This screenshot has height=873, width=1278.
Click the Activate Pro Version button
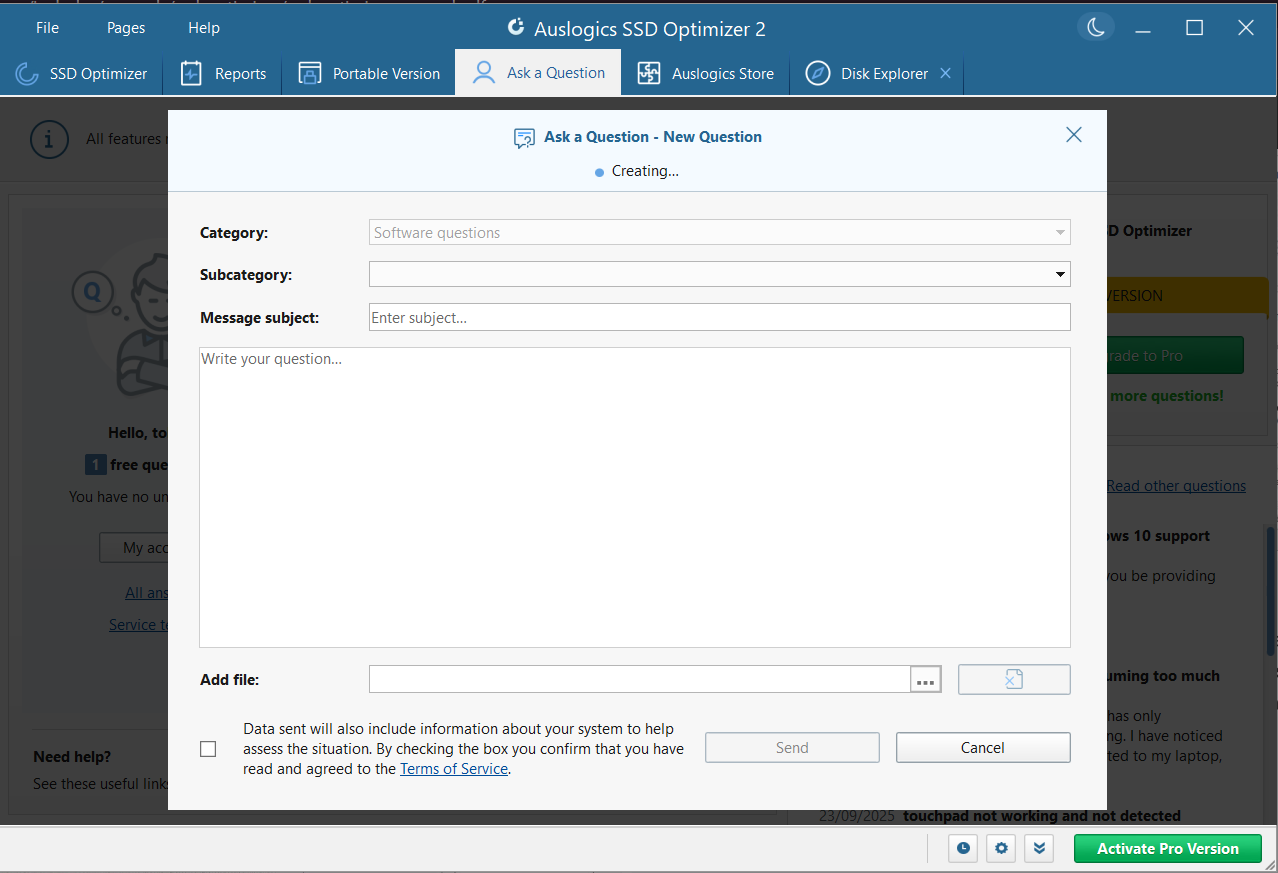click(x=1167, y=848)
